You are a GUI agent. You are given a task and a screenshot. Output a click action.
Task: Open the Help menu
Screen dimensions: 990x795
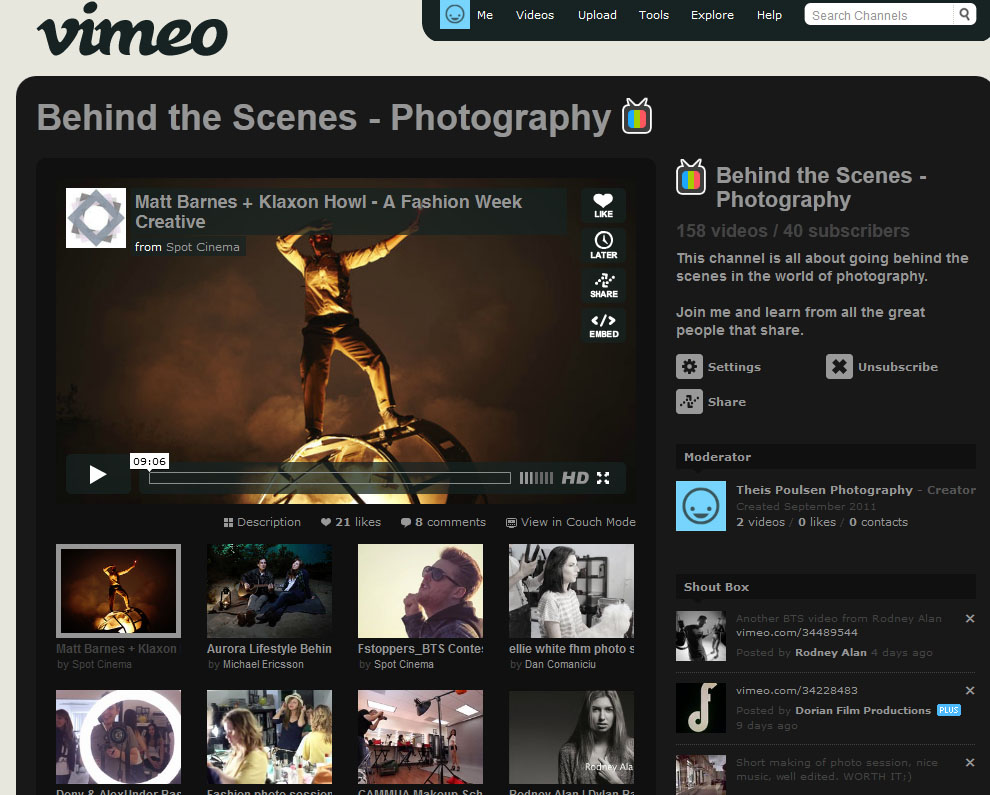click(x=769, y=15)
